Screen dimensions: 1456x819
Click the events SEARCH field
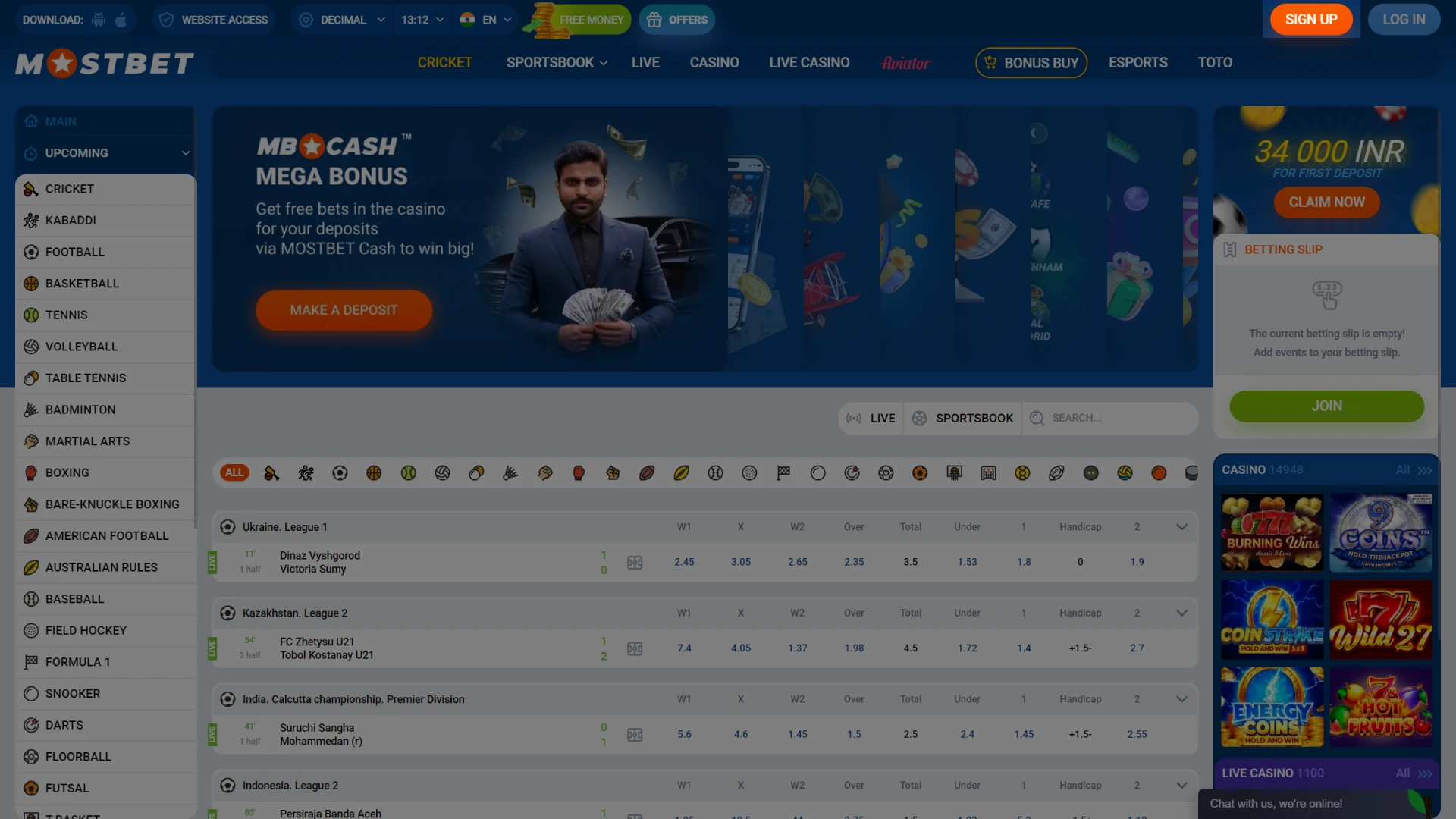click(x=1111, y=419)
